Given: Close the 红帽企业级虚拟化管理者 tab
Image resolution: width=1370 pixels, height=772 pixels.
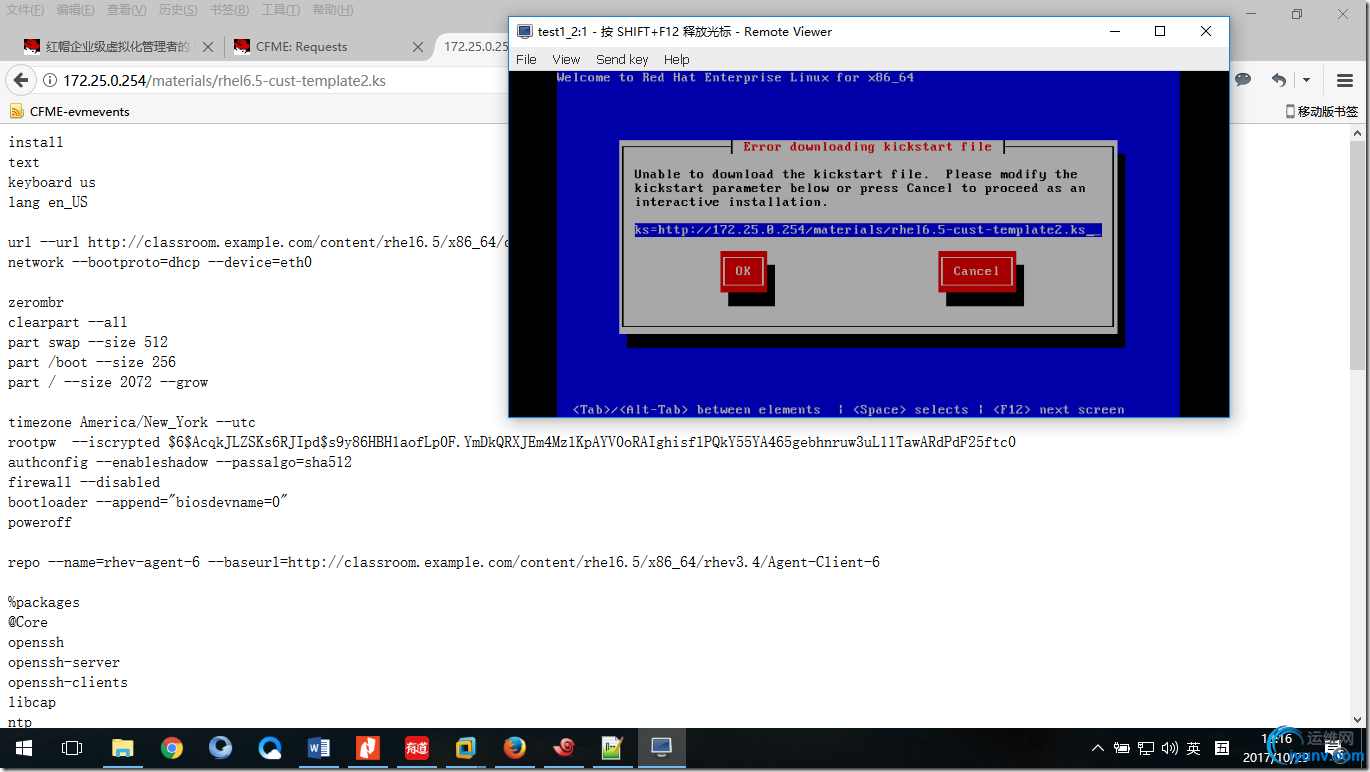Looking at the screenshot, I should [208, 46].
